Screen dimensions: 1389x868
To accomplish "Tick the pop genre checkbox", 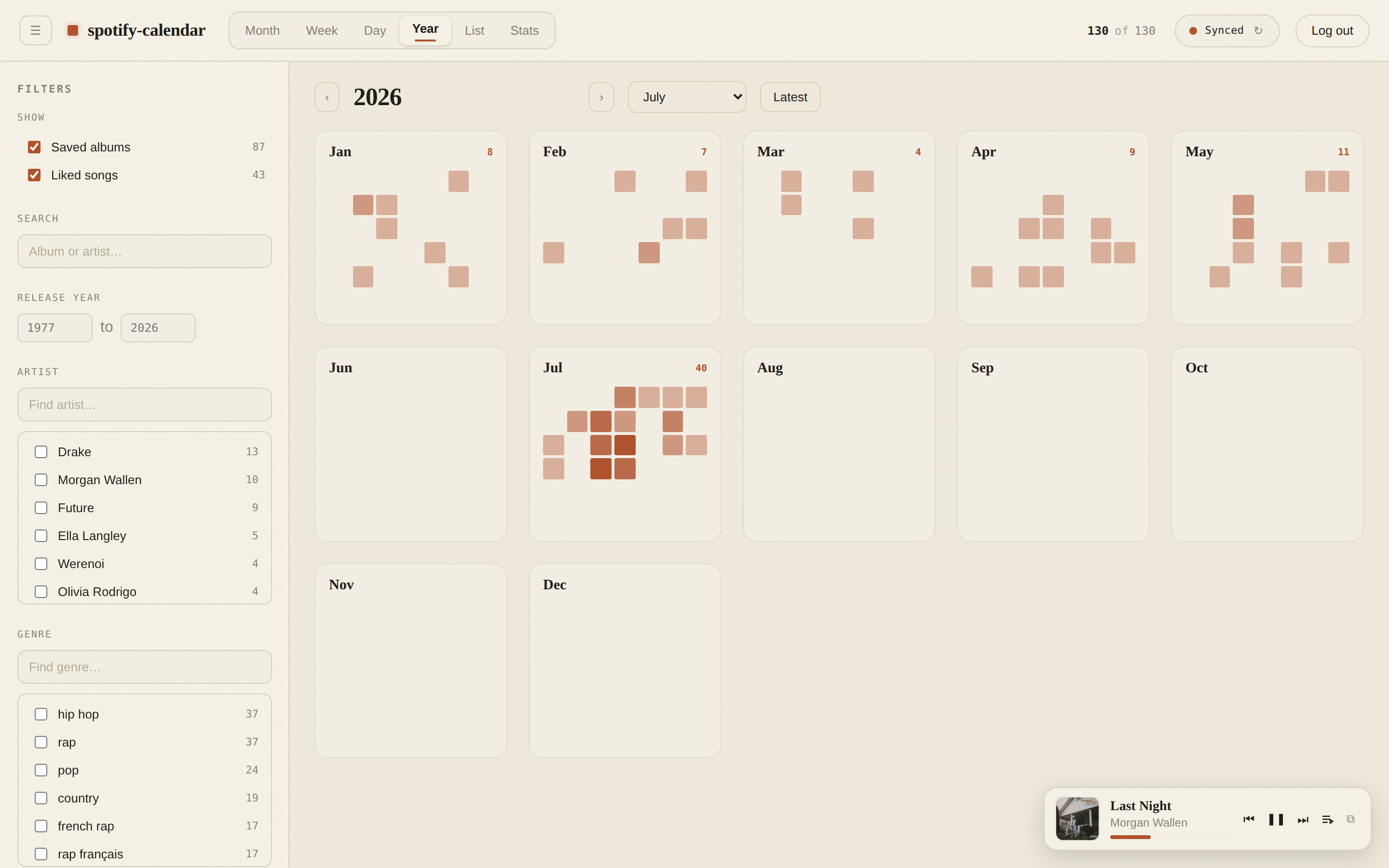I will click(41, 771).
